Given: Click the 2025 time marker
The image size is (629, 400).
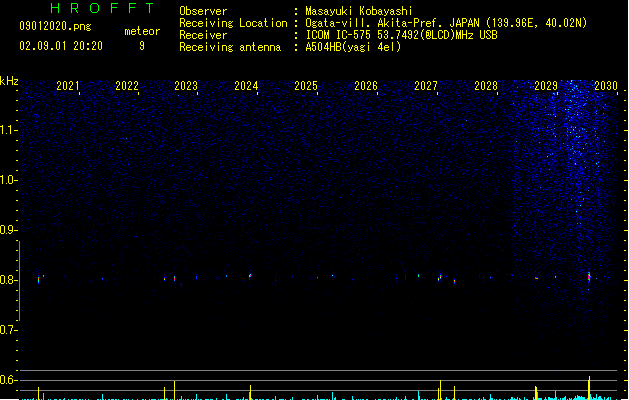Looking at the screenshot, I should (306, 86).
